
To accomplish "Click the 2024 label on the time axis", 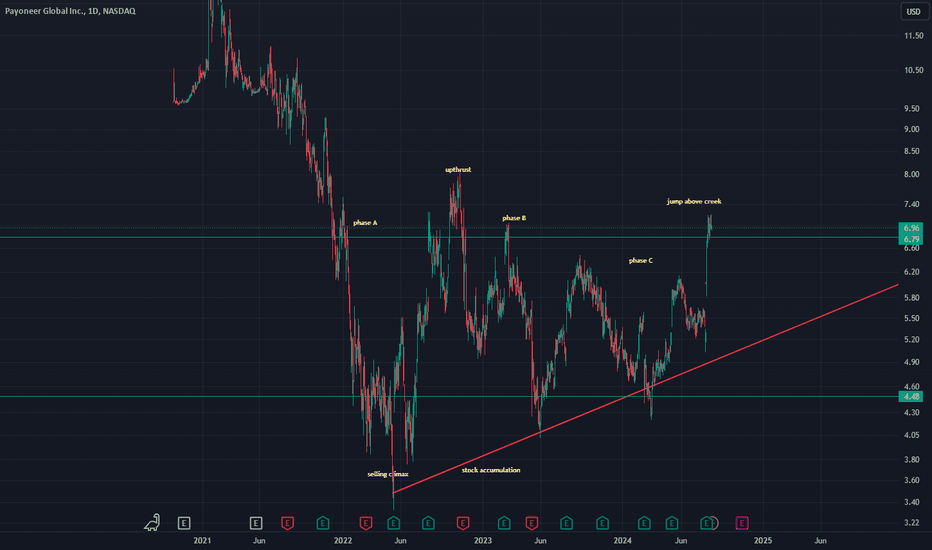I will [x=622, y=540].
